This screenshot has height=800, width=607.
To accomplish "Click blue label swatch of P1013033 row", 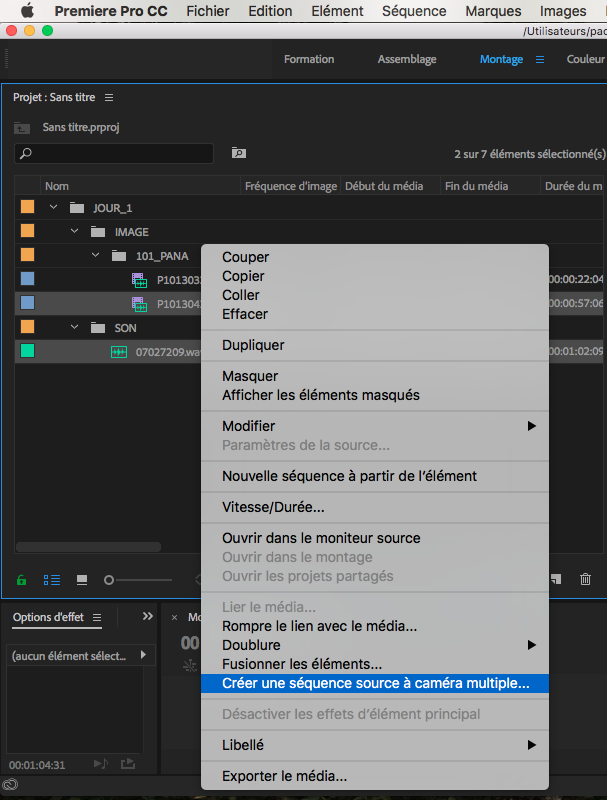I will click(x=28, y=279).
